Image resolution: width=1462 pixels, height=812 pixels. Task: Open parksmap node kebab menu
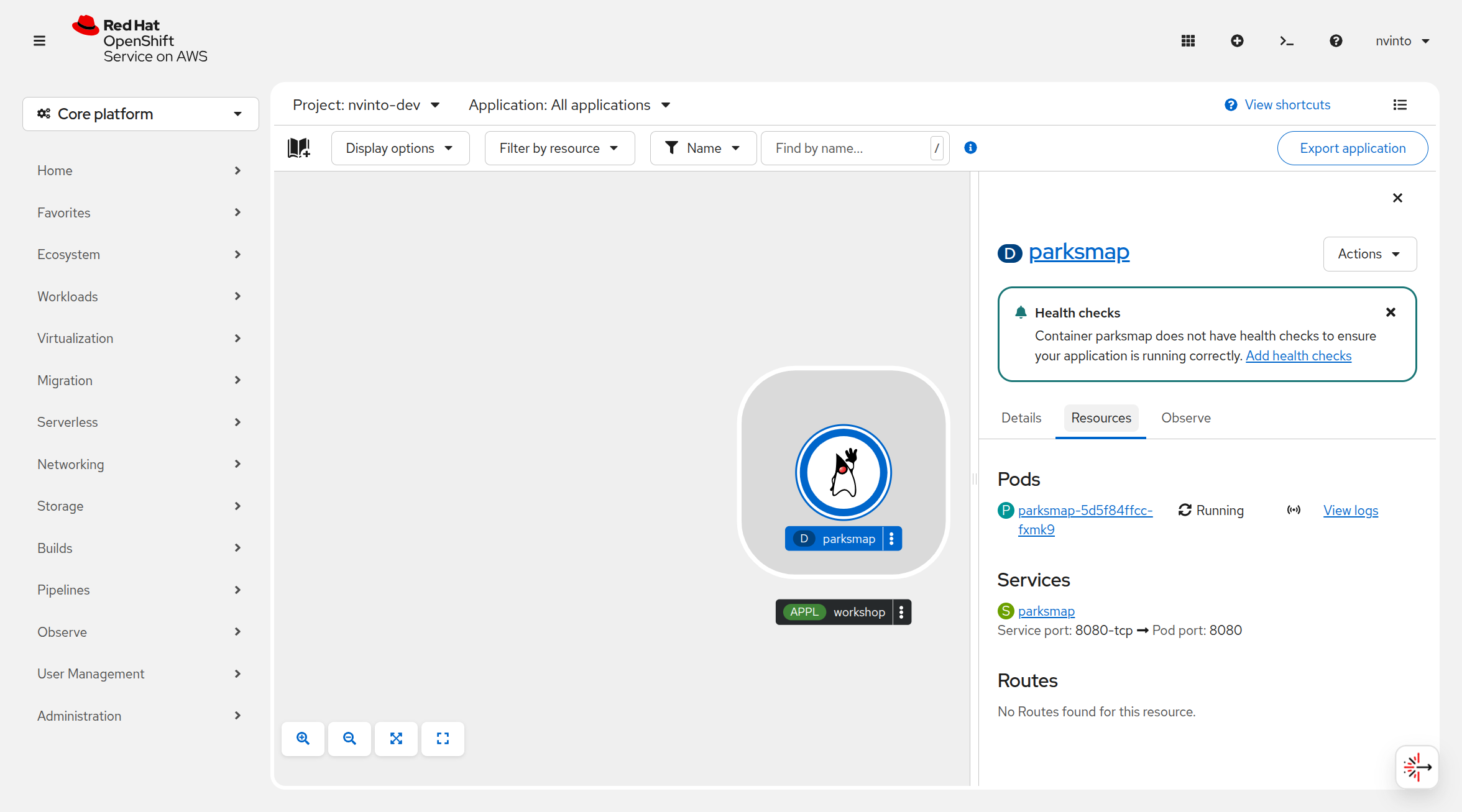(892, 539)
